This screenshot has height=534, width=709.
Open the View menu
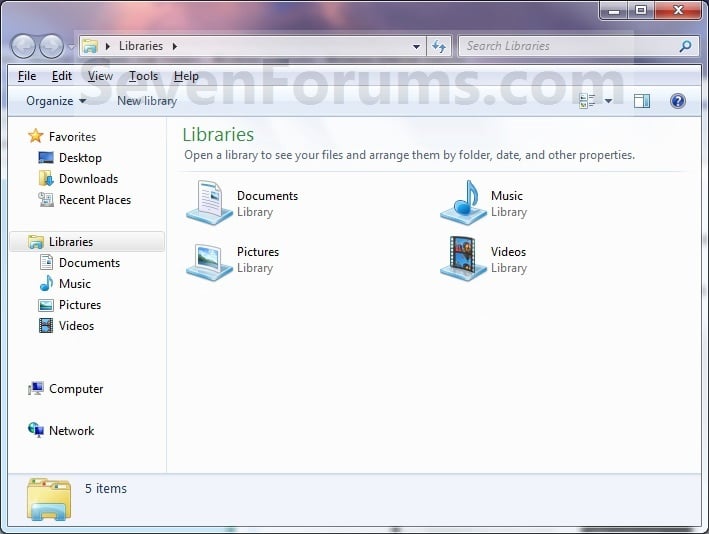(100, 76)
